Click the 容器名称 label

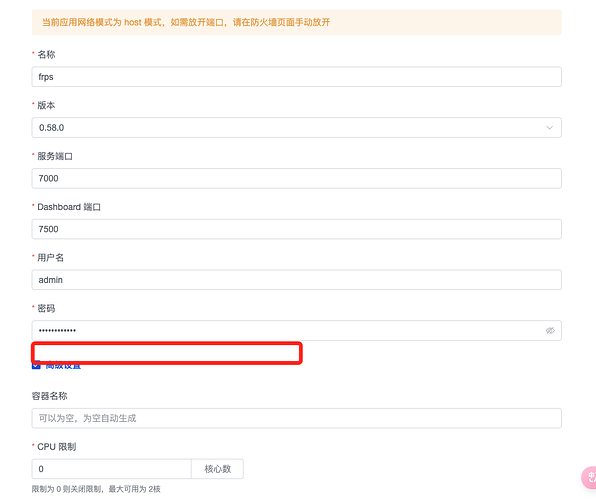pos(49,396)
